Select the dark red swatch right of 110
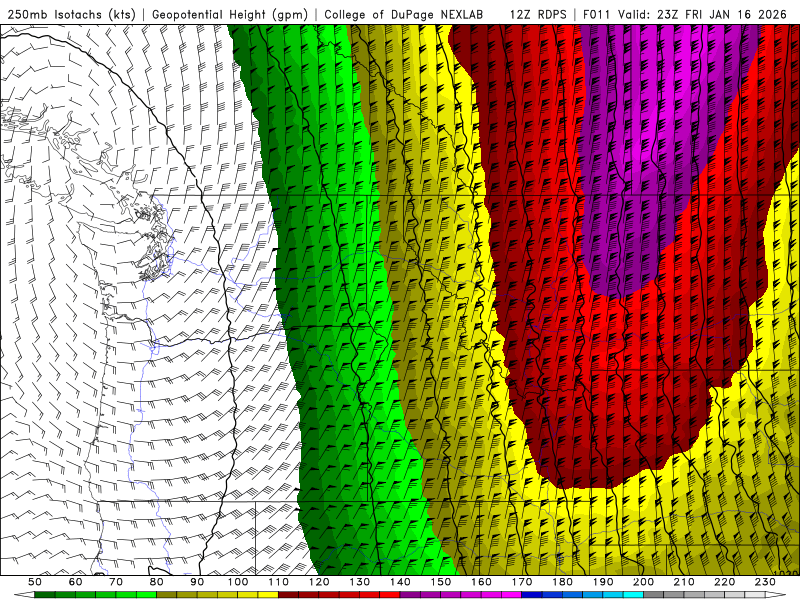The width and height of the screenshot is (800, 600). click(x=288, y=595)
